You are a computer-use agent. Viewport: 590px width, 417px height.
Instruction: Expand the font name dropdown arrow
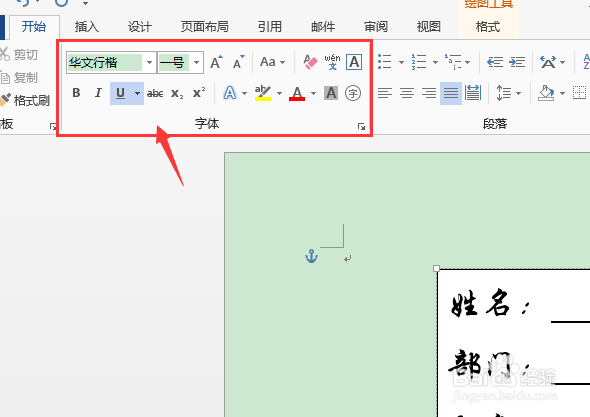[x=149, y=62]
